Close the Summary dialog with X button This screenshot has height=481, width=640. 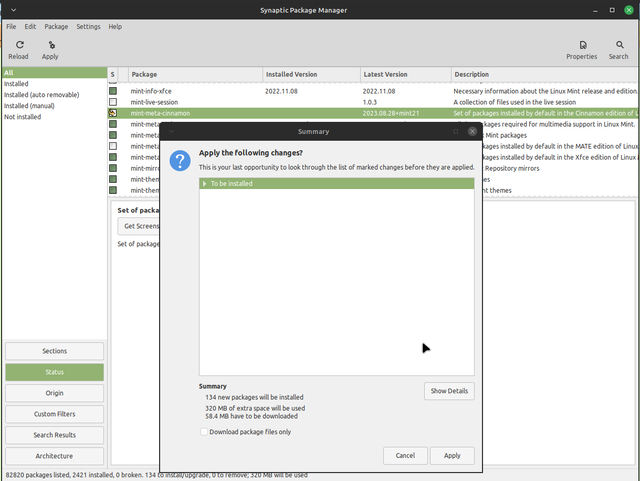(472, 131)
